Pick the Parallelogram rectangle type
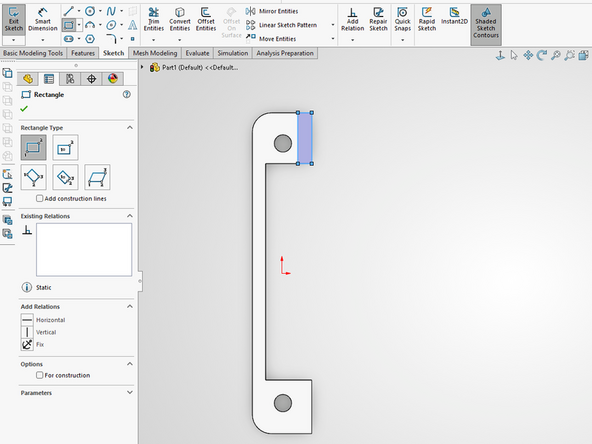The height and width of the screenshot is (444, 592). click(x=97, y=177)
